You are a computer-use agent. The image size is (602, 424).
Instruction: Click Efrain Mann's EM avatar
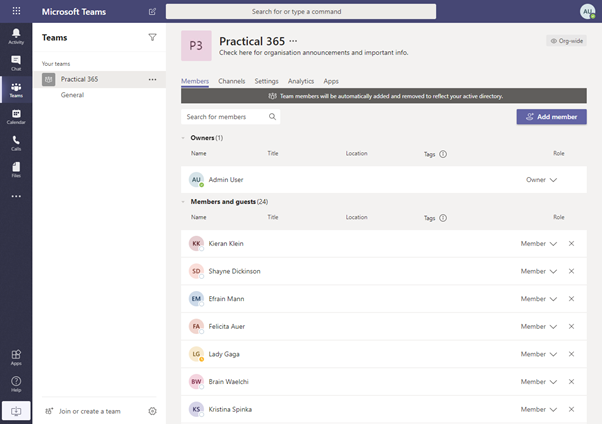(196, 299)
